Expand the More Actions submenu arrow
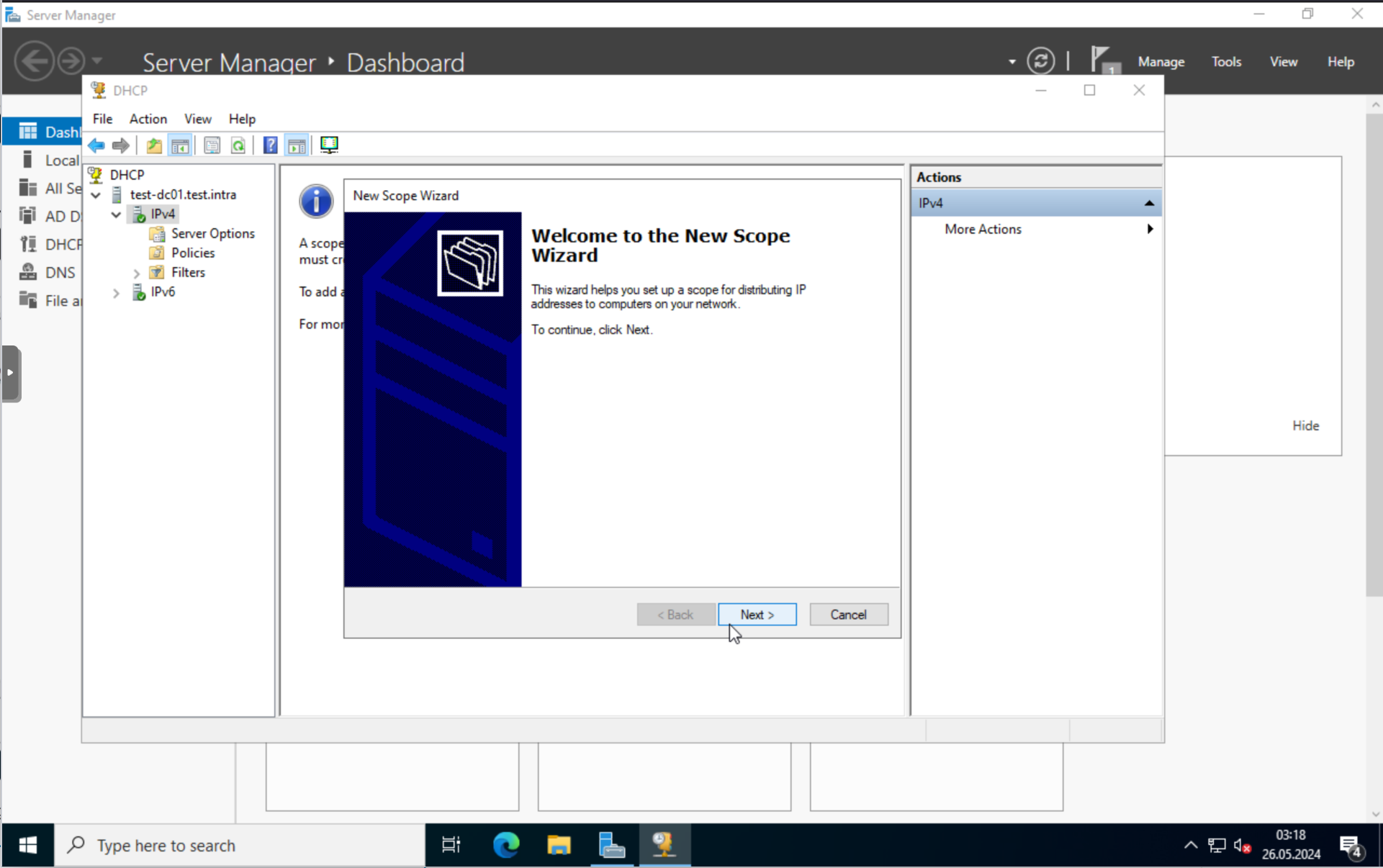This screenshot has width=1383, height=868. [x=1150, y=229]
